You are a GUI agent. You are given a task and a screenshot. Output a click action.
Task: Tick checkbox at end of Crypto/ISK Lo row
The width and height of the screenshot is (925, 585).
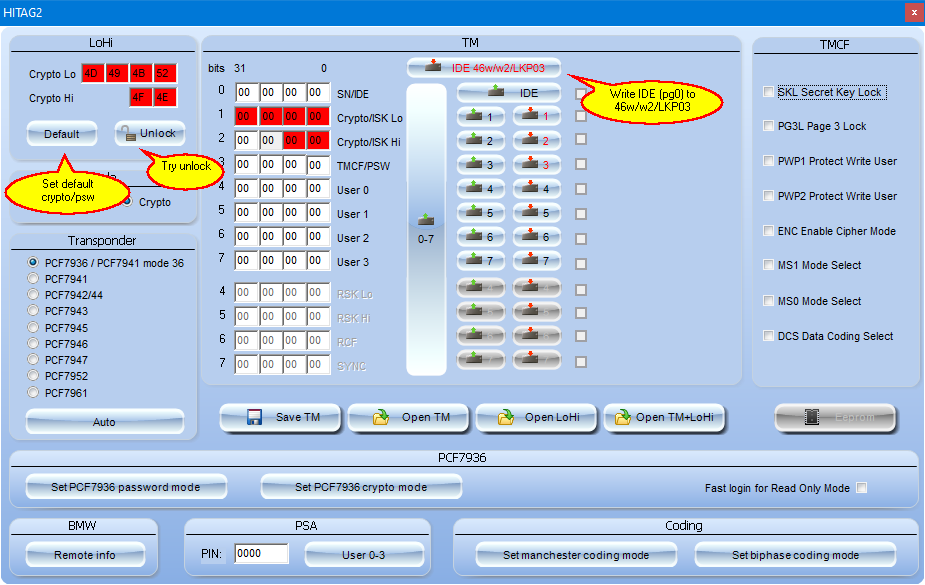(581, 116)
